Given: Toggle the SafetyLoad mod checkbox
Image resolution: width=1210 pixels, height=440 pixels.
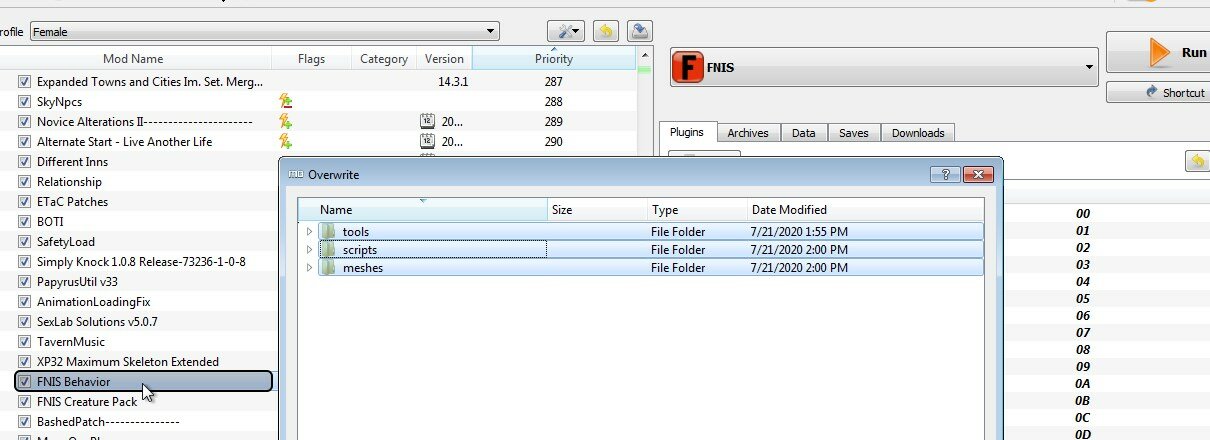Looking at the screenshot, I should point(24,241).
